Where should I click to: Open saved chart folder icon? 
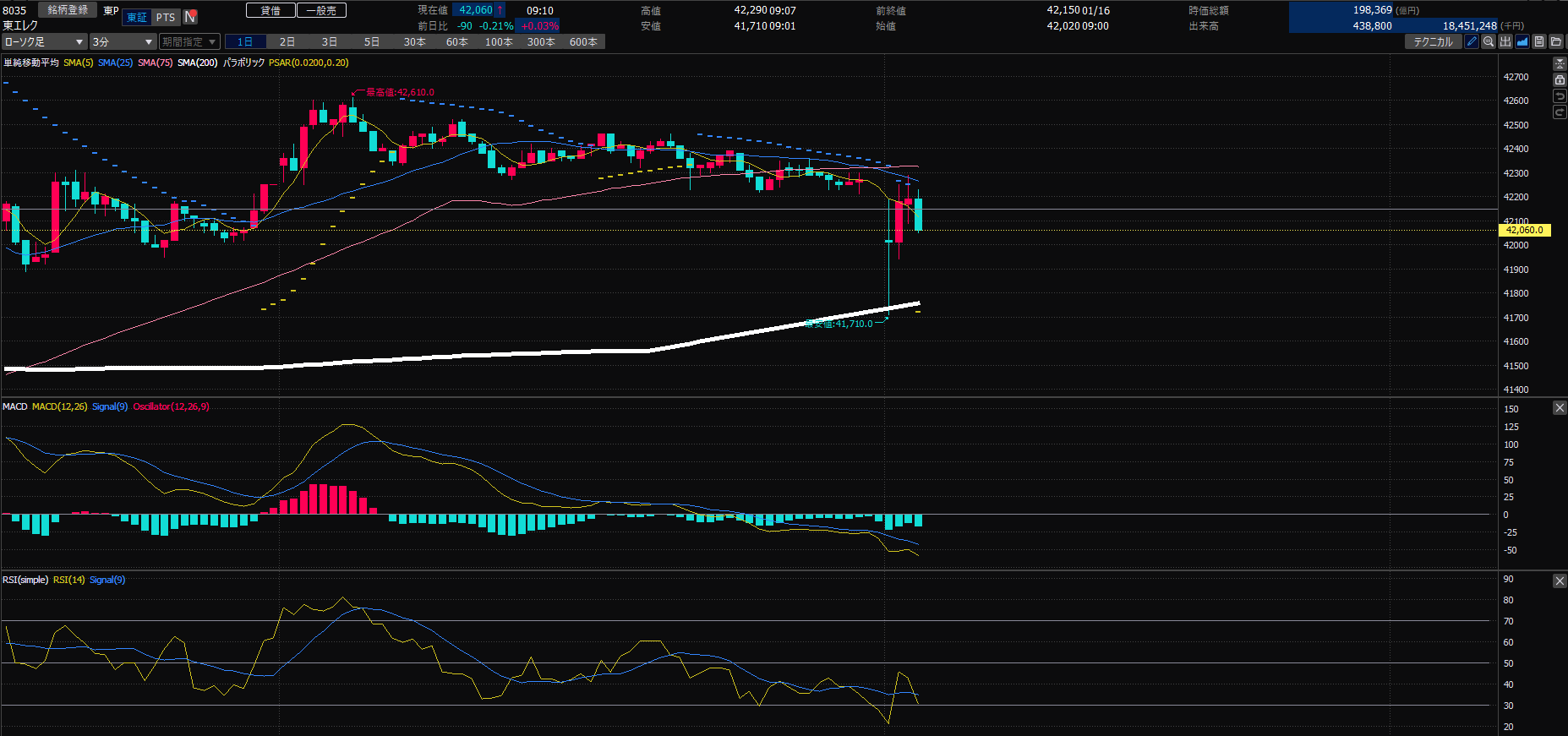(x=1556, y=41)
